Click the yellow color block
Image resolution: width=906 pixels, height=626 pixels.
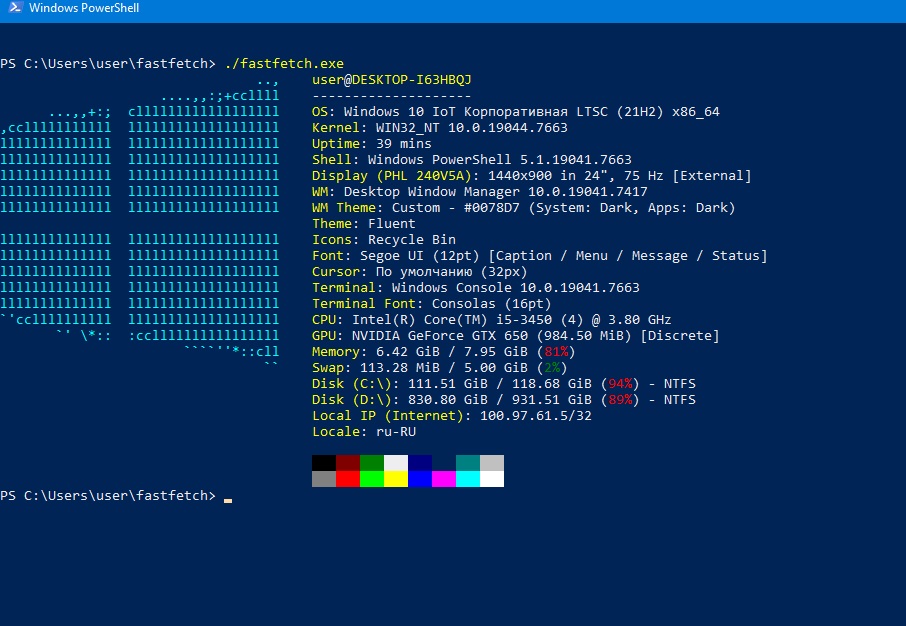pos(396,479)
